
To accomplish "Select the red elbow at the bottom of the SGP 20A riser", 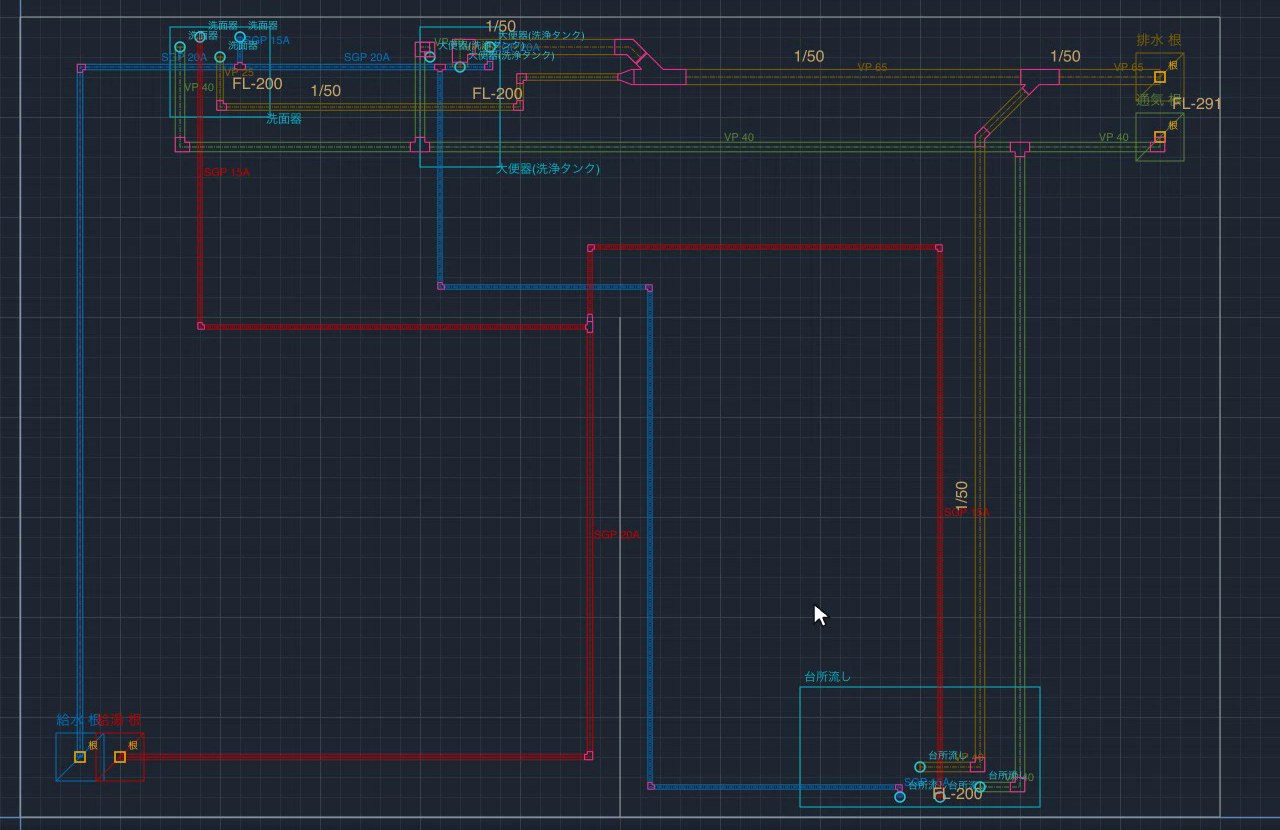I will click(x=589, y=755).
